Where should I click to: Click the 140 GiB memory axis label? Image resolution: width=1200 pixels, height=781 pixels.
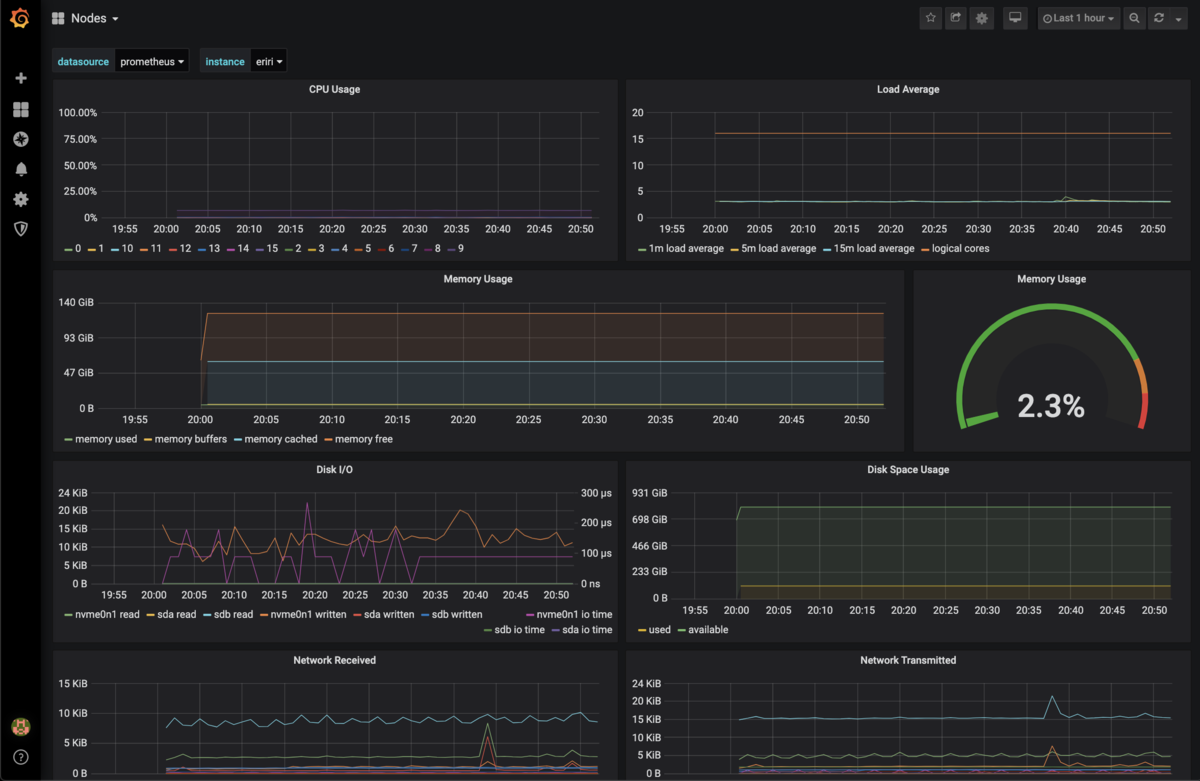77,303
